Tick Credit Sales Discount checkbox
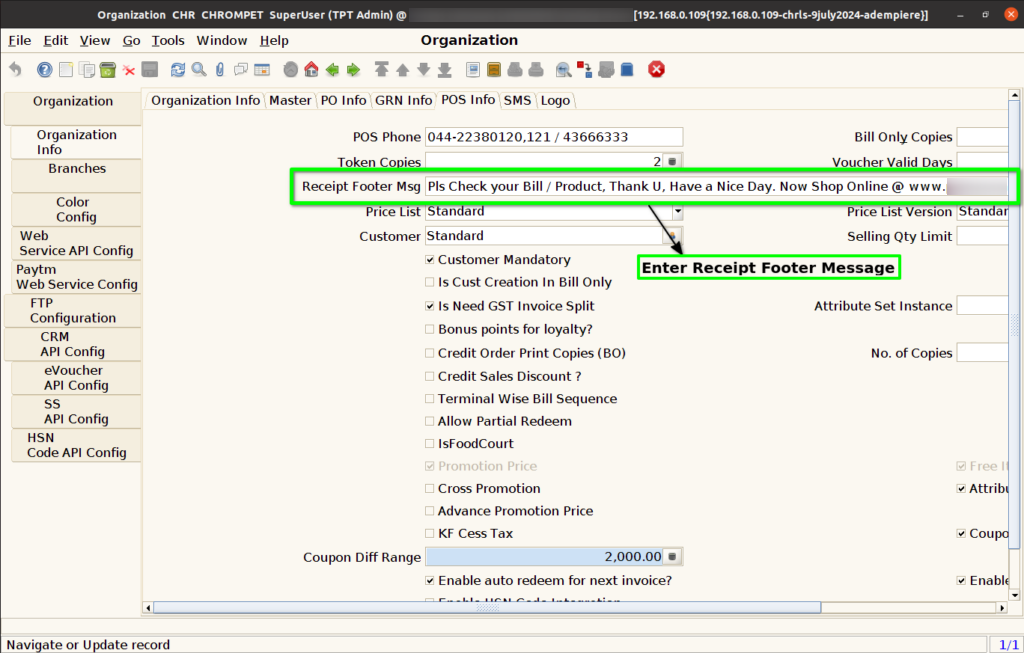 430,376
